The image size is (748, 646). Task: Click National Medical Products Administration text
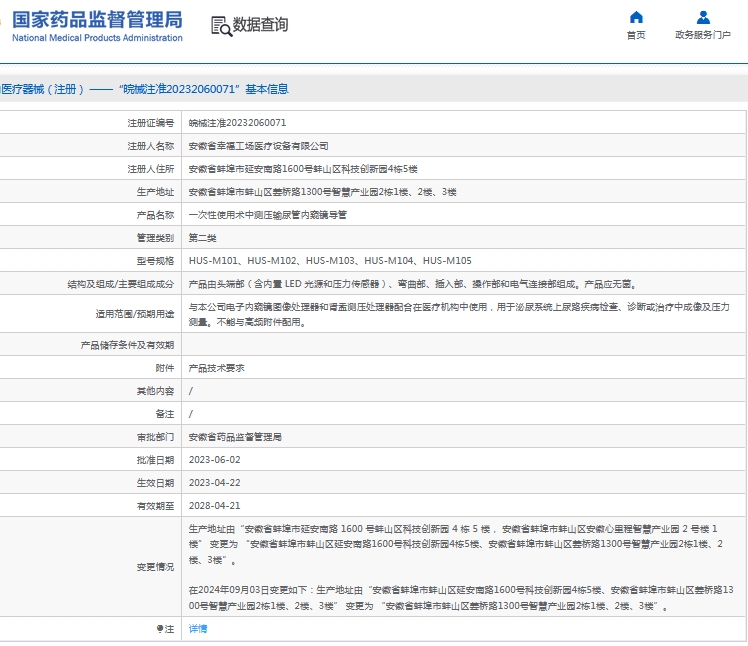click(x=97, y=38)
